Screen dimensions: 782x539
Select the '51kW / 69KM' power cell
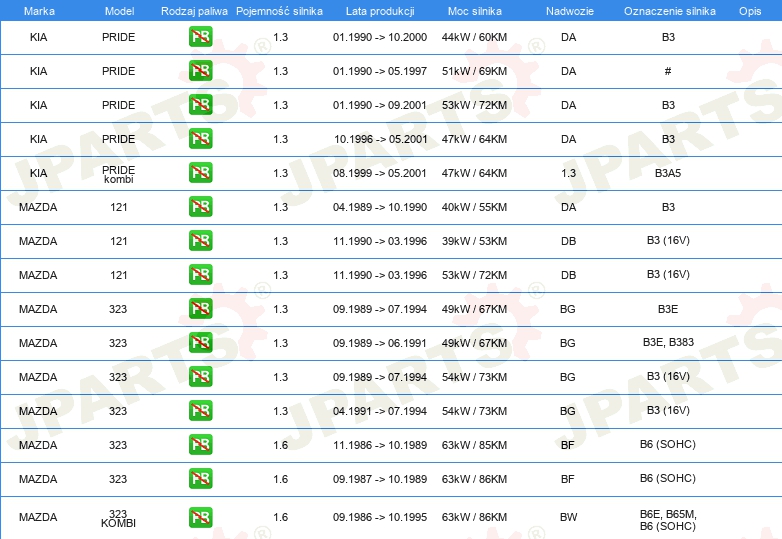click(474, 71)
